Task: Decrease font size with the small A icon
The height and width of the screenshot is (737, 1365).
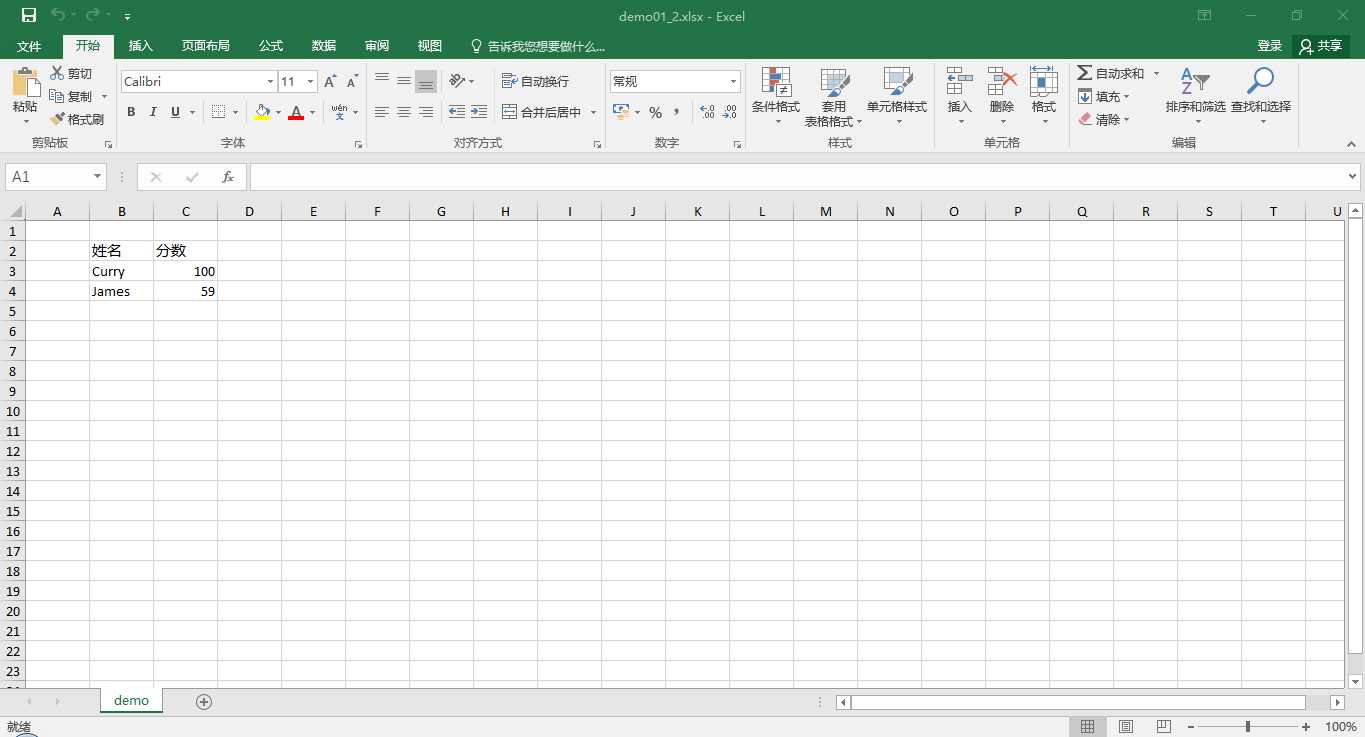Action: [x=352, y=82]
